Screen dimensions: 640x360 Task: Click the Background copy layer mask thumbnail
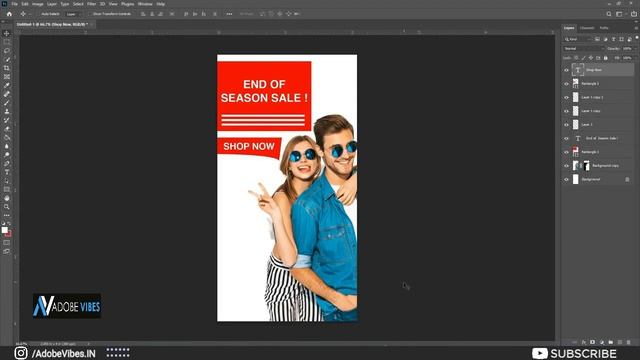pos(587,166)
